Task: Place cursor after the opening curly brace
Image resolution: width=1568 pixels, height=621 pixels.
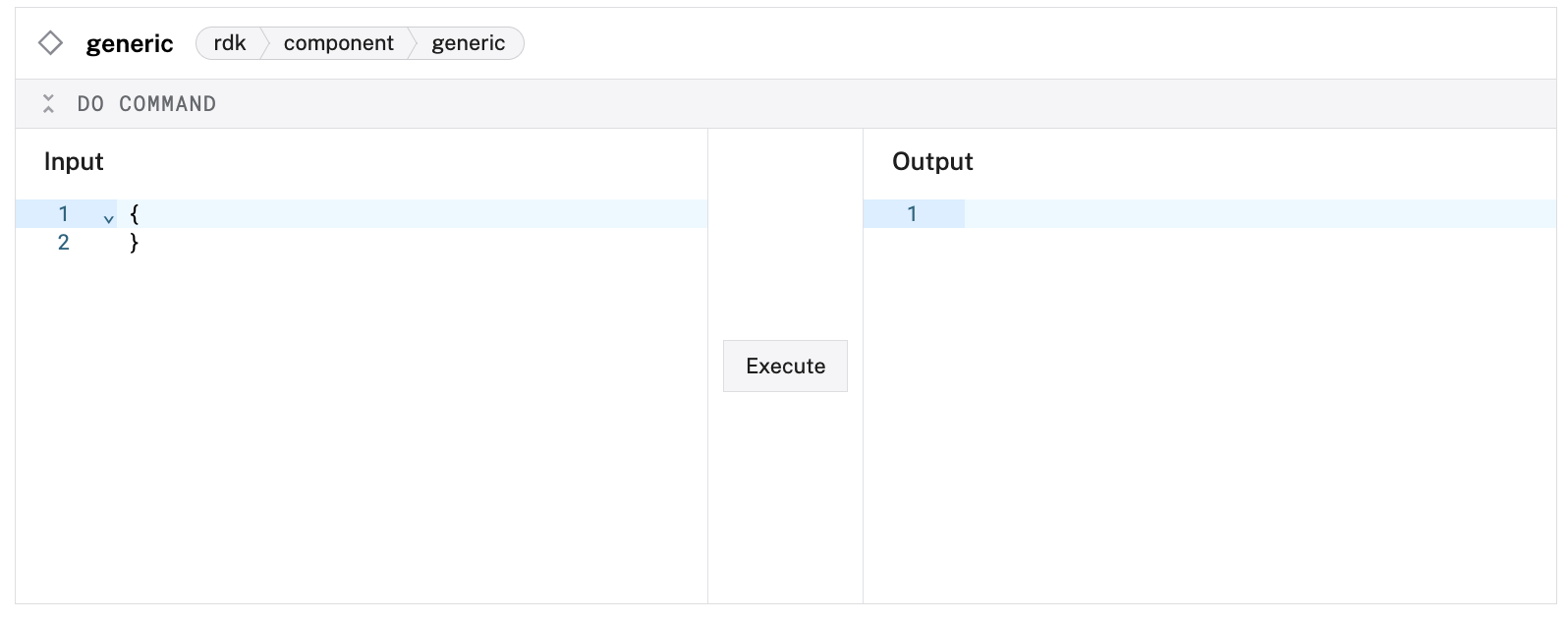Action: 140,214
